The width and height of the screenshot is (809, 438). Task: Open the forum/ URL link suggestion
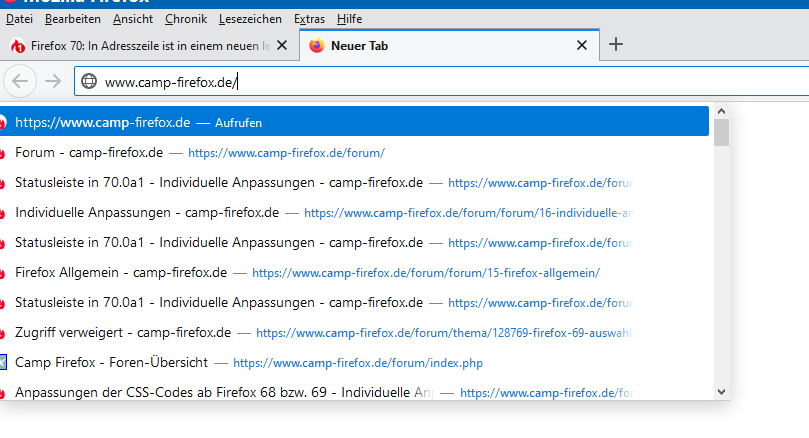(286, 153)
